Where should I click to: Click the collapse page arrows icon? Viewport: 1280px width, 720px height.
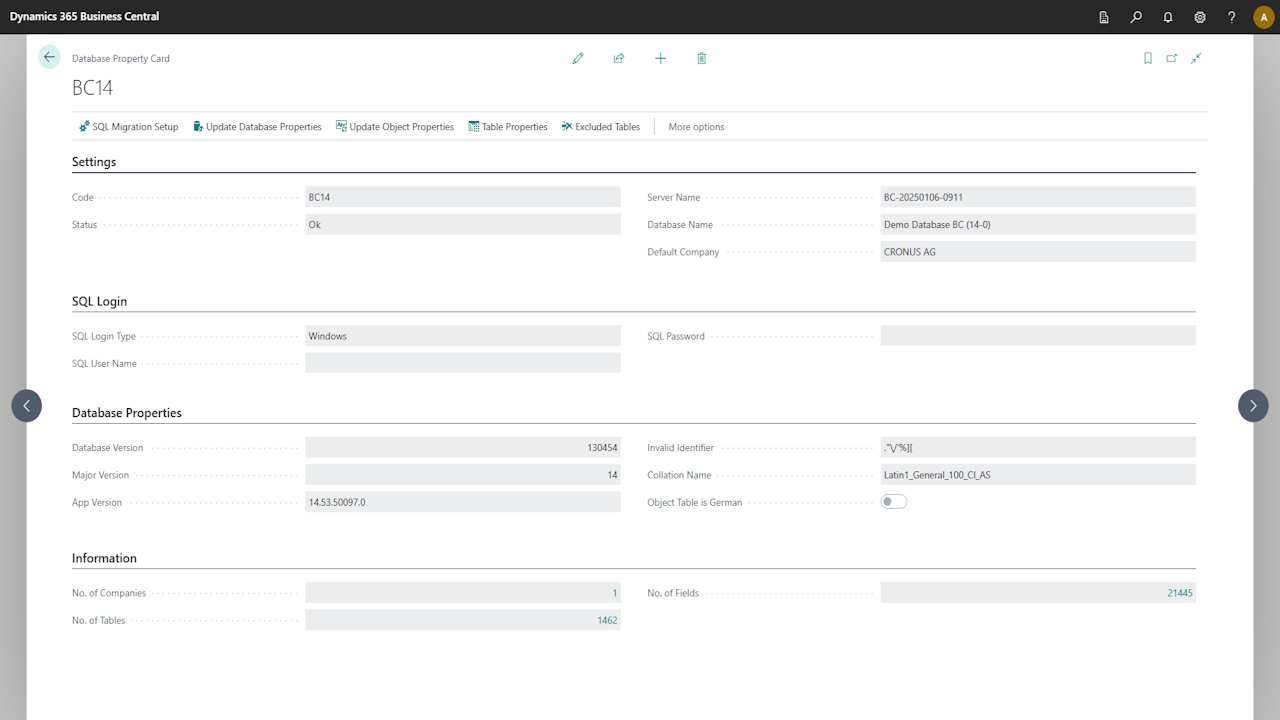click(1196, 58)
